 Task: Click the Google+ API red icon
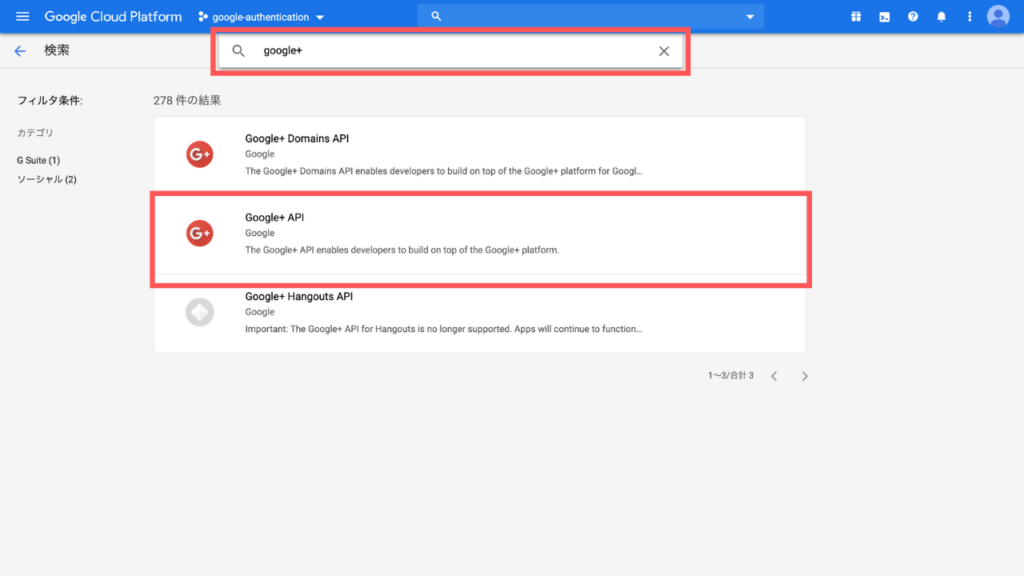(199, 233)
